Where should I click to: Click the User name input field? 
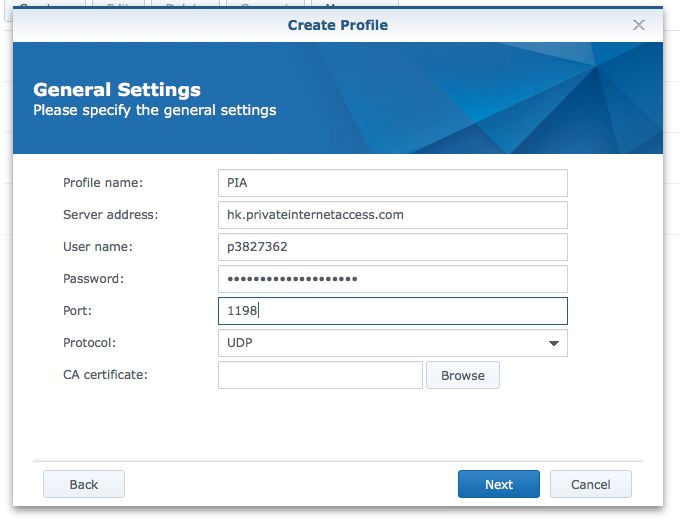[x=392, y=247]
